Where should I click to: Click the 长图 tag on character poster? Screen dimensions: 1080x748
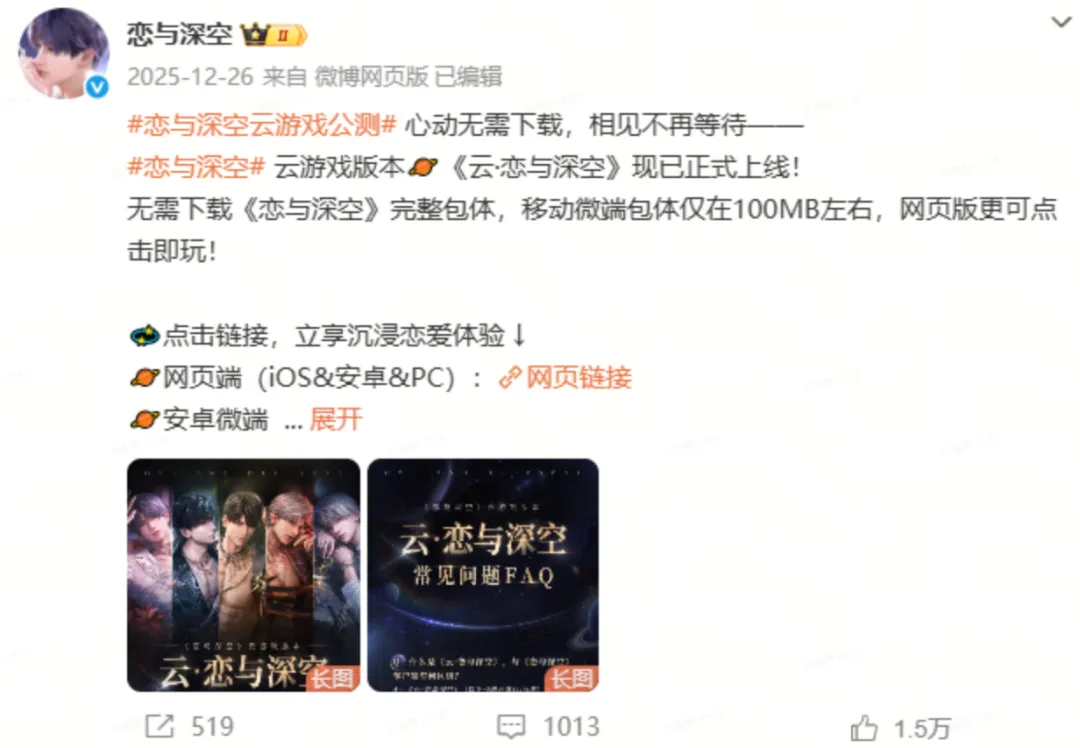(x=333, y=679)
